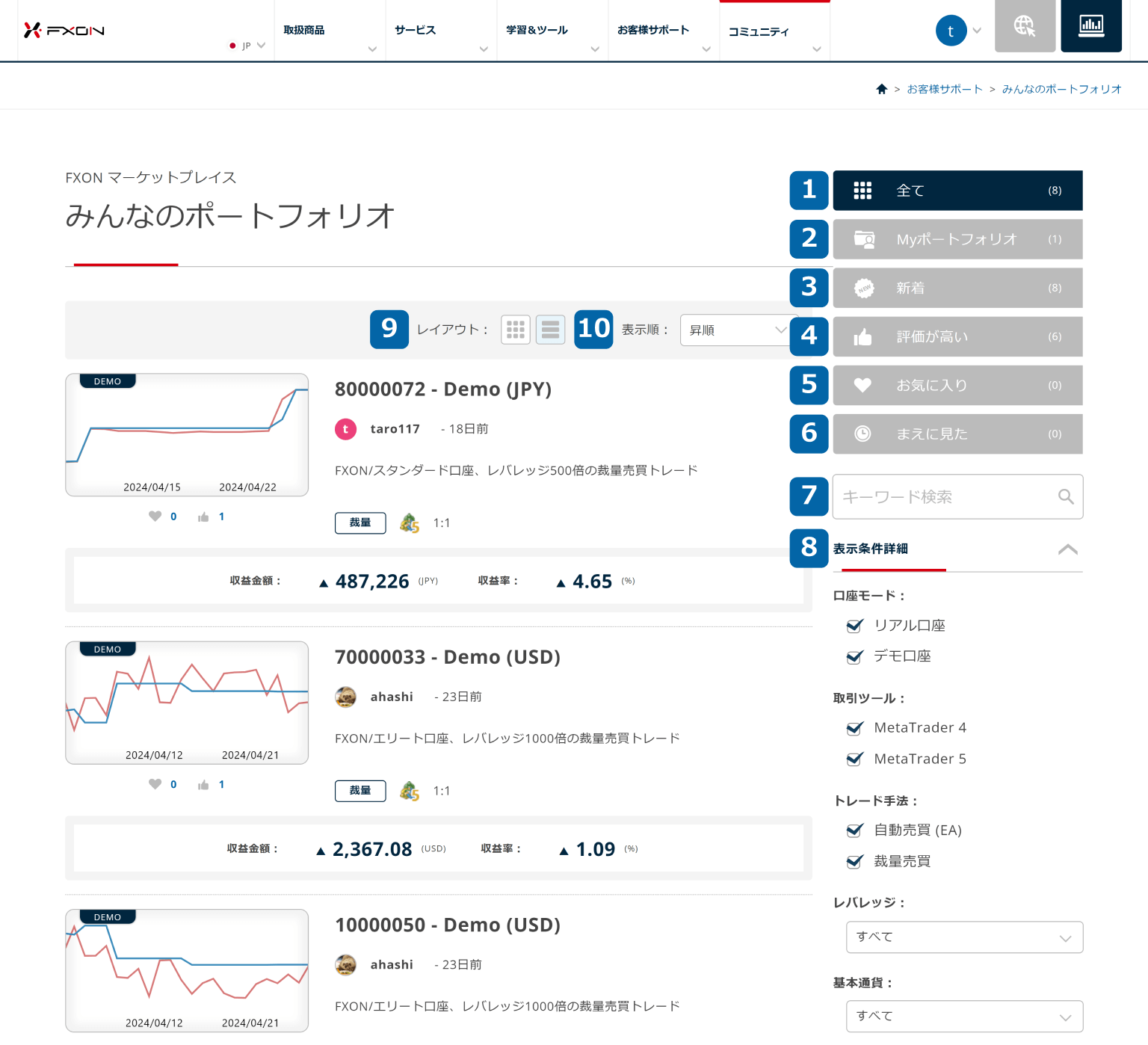Open 基本通貨 dropdown
The width and height of the screenshot is (1148, 1045).
(x=964, y=1017)
